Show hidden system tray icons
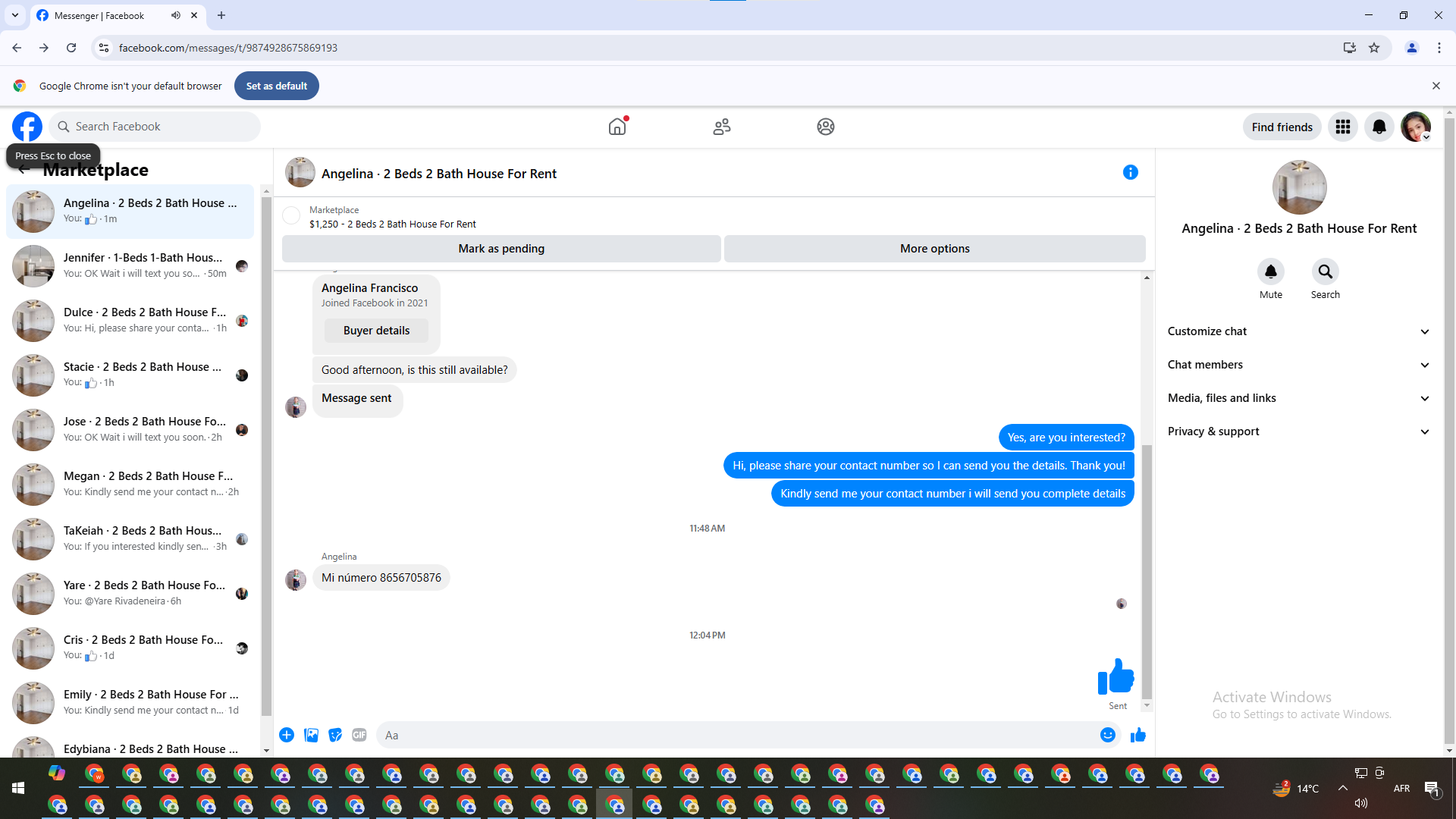 point(1343,789)
